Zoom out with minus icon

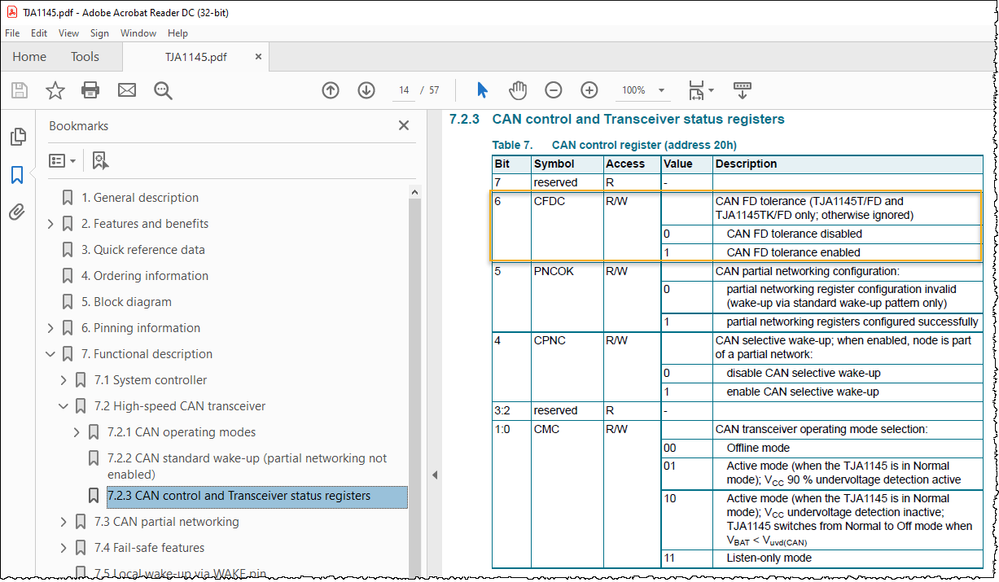pyautogui.click(x=553, y=91)
